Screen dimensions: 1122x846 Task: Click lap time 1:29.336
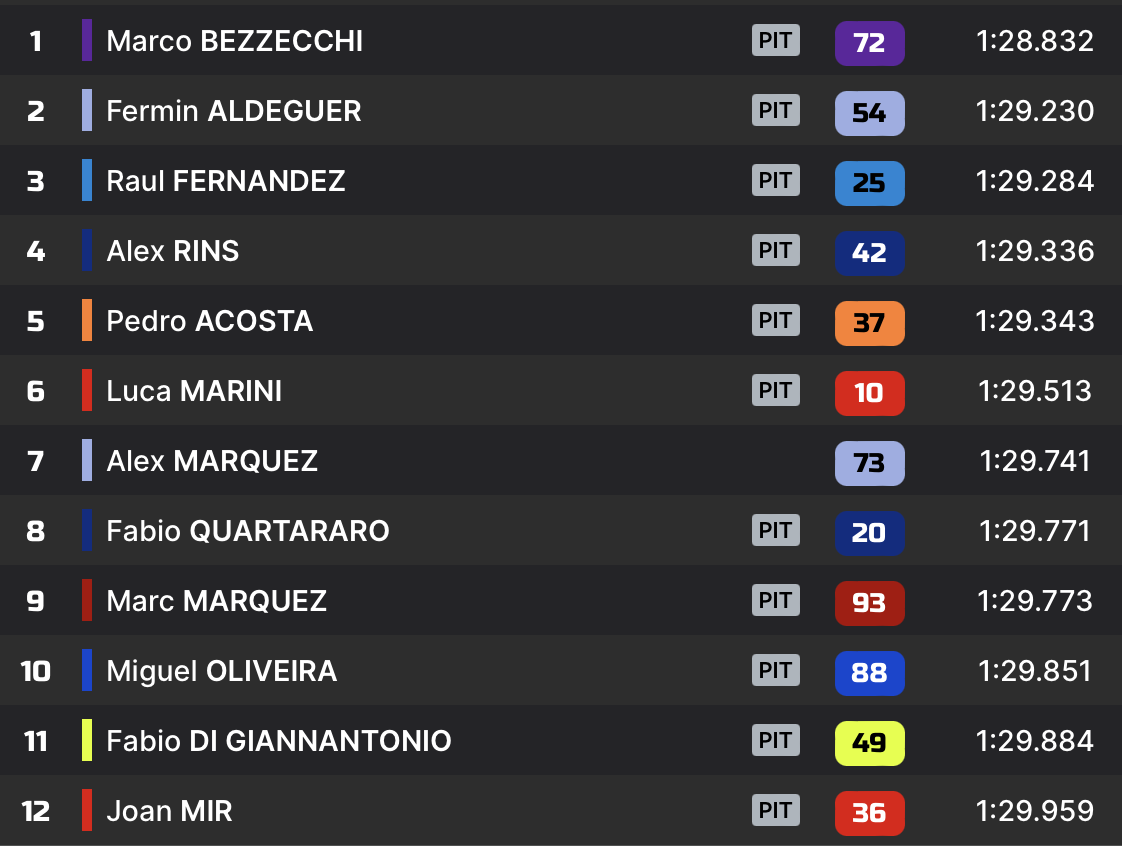[x=1034, y=251]
